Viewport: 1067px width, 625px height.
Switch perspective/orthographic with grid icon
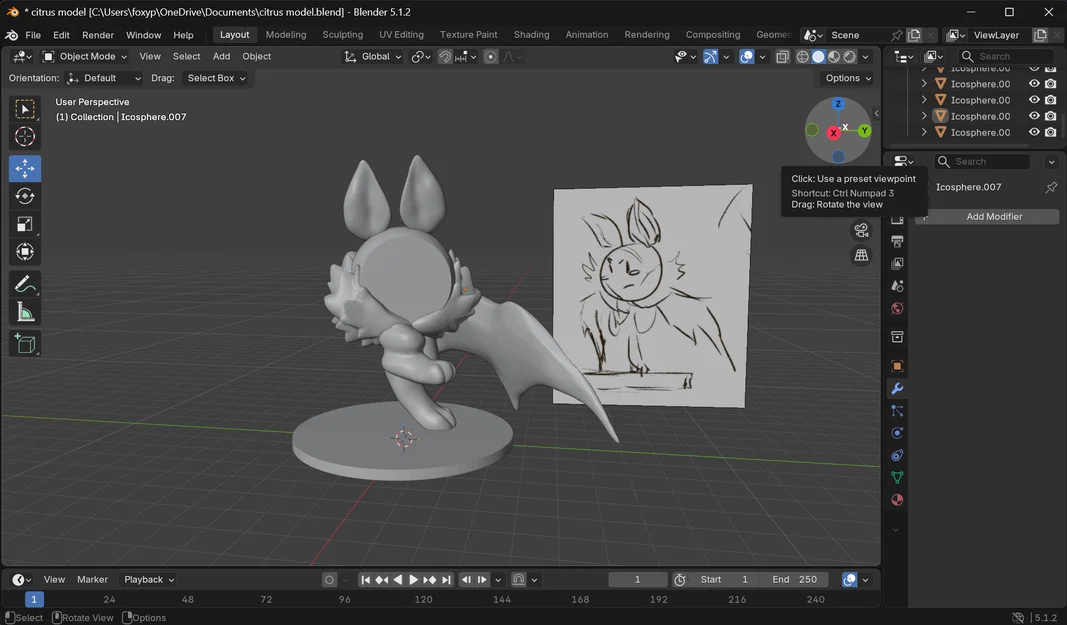tap(861, 255)
